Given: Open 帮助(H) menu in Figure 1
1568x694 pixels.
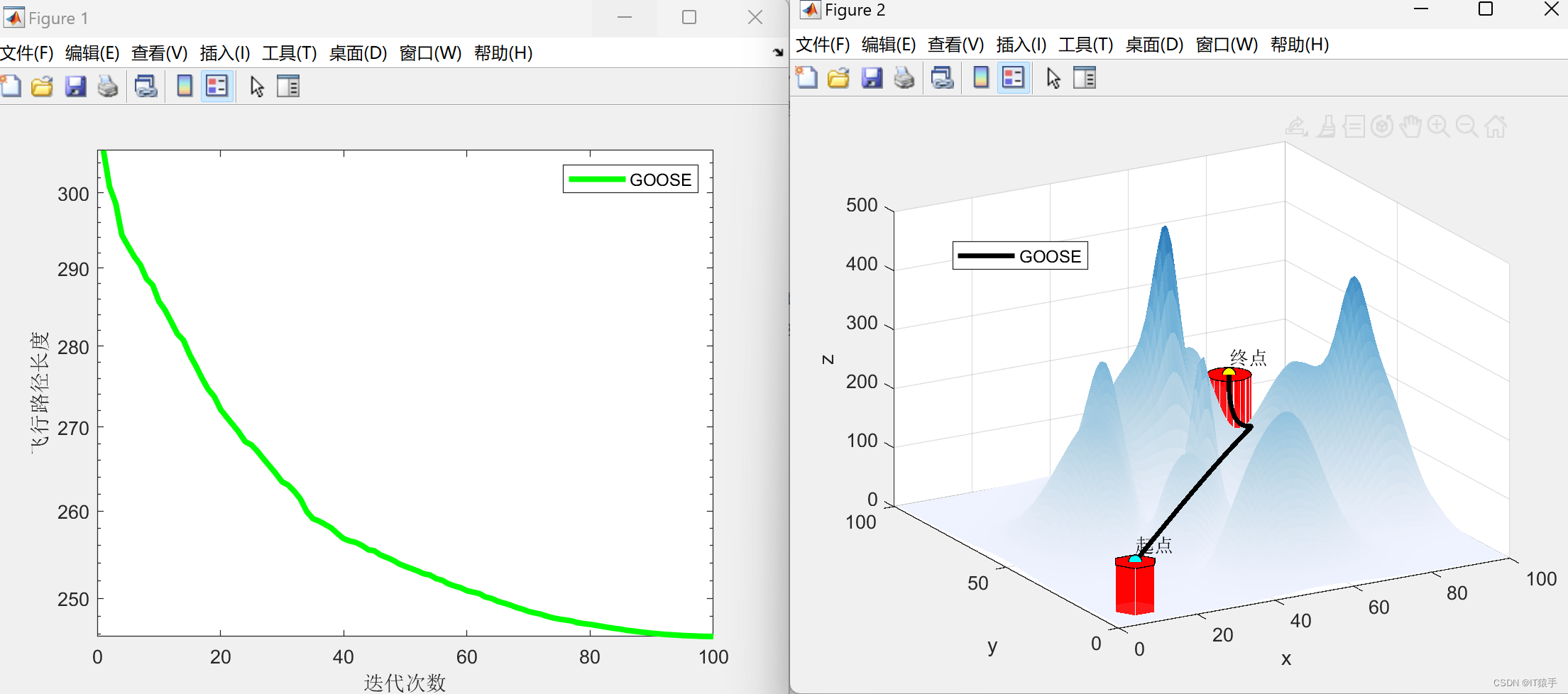Looking at the screenshot, I should point(503,53).
